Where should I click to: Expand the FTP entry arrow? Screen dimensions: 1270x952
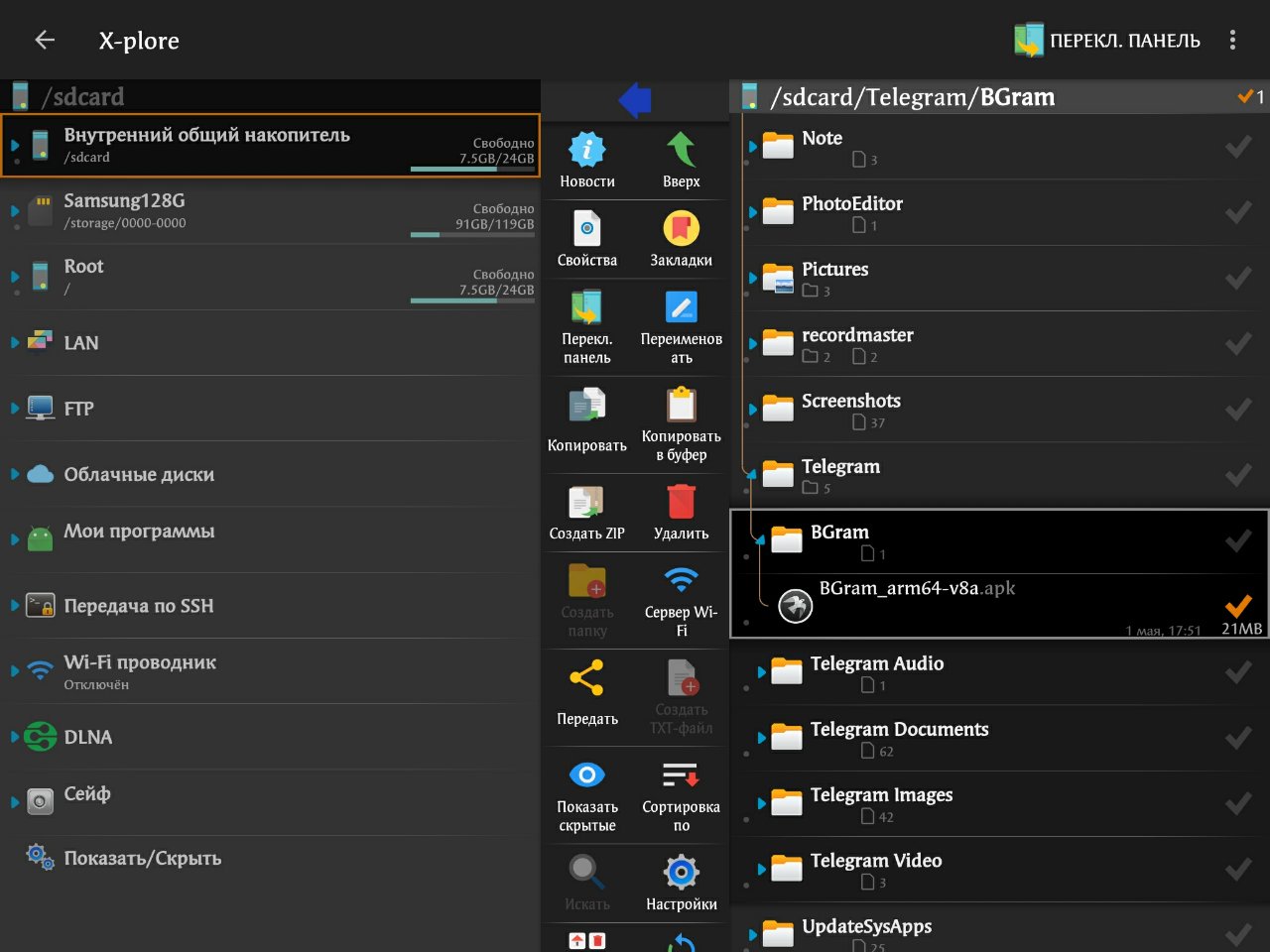pyautogui.click(x=15, y=408)
